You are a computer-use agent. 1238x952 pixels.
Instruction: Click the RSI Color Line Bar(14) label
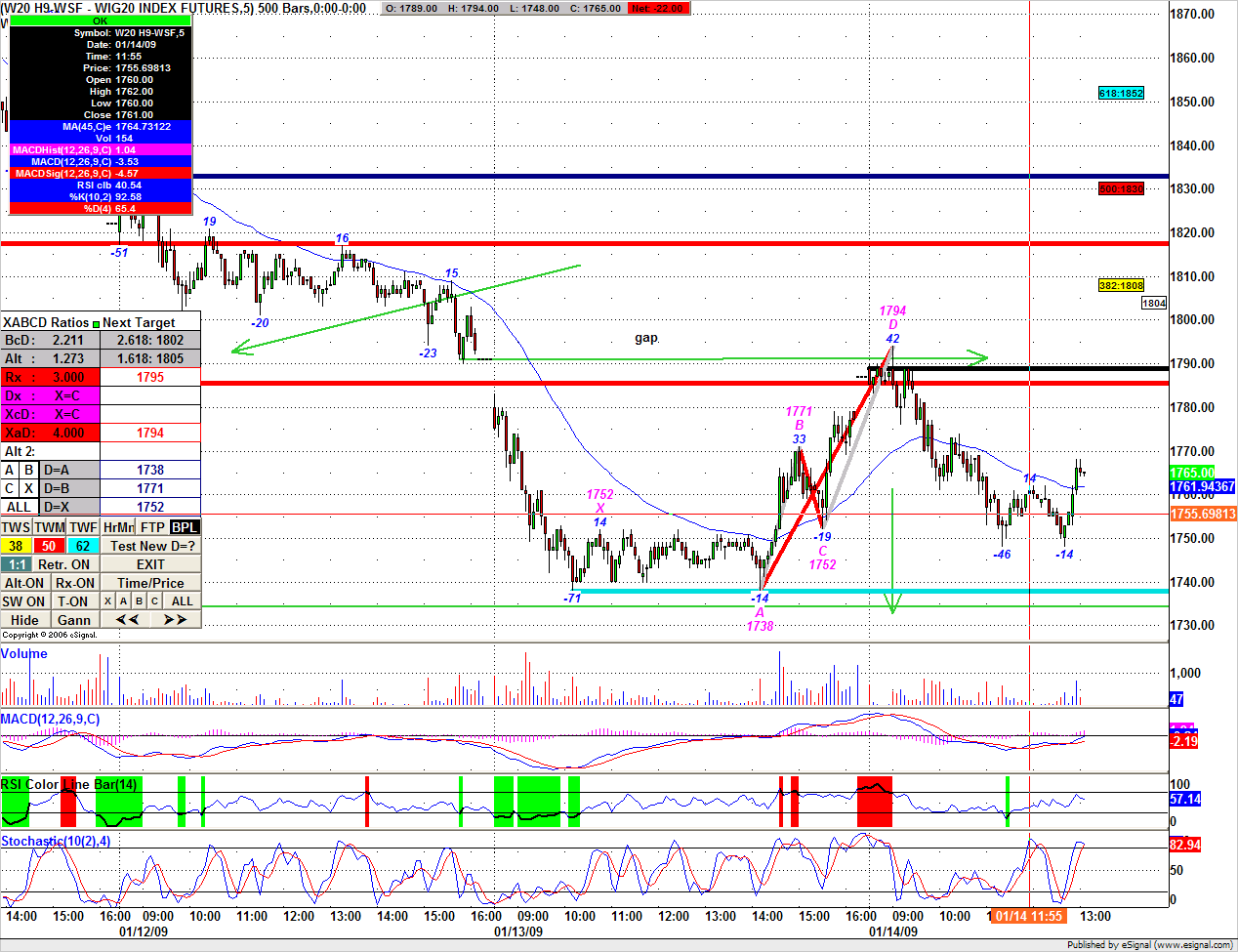tap(69, 784)
